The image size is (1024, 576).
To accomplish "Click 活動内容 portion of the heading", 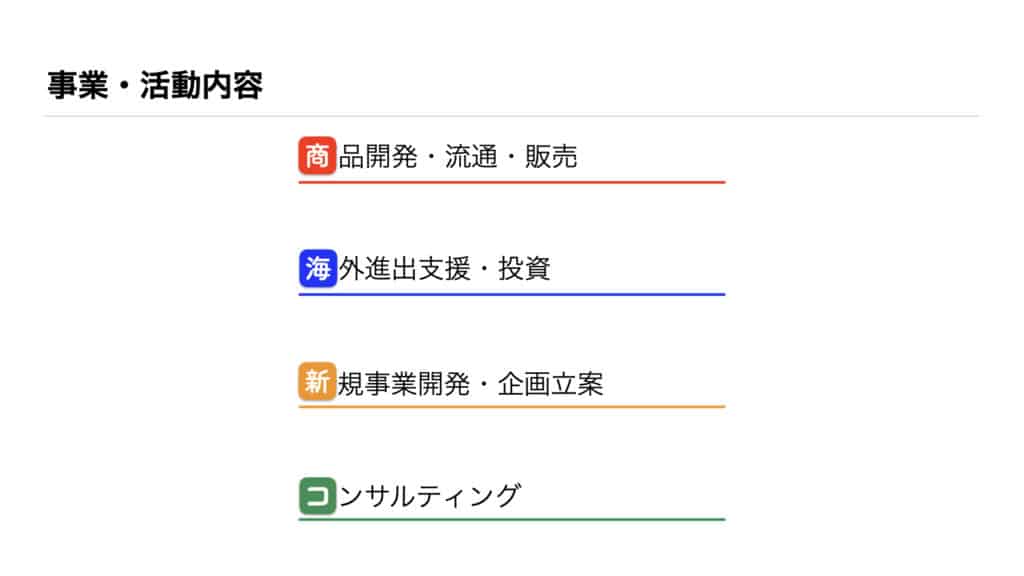I will [202, 86].
